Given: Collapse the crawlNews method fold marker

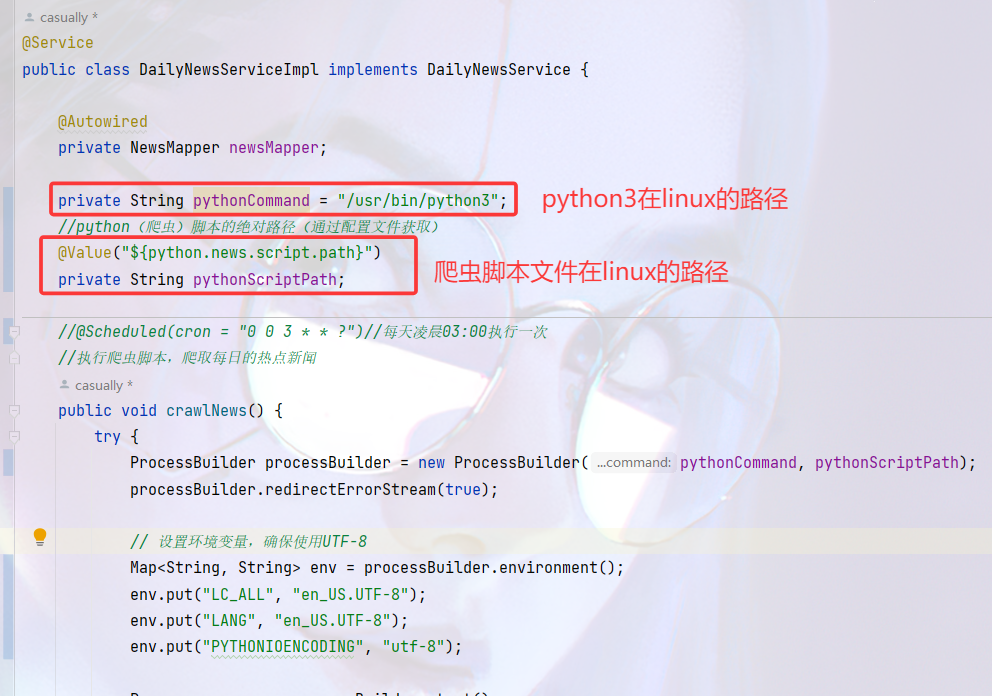Looking at the screenshot, I should pos(15,411).
